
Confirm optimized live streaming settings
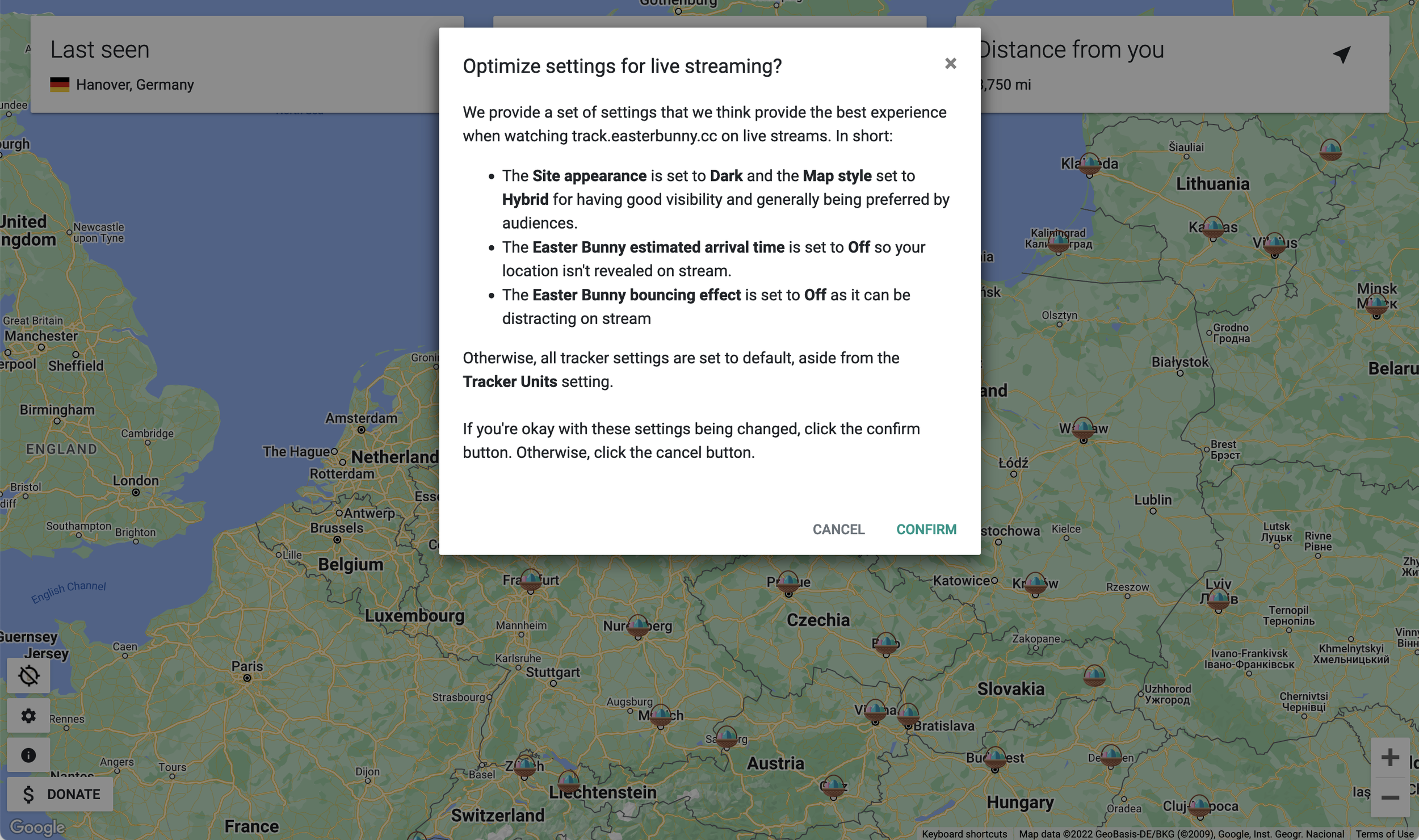[926, 529]
